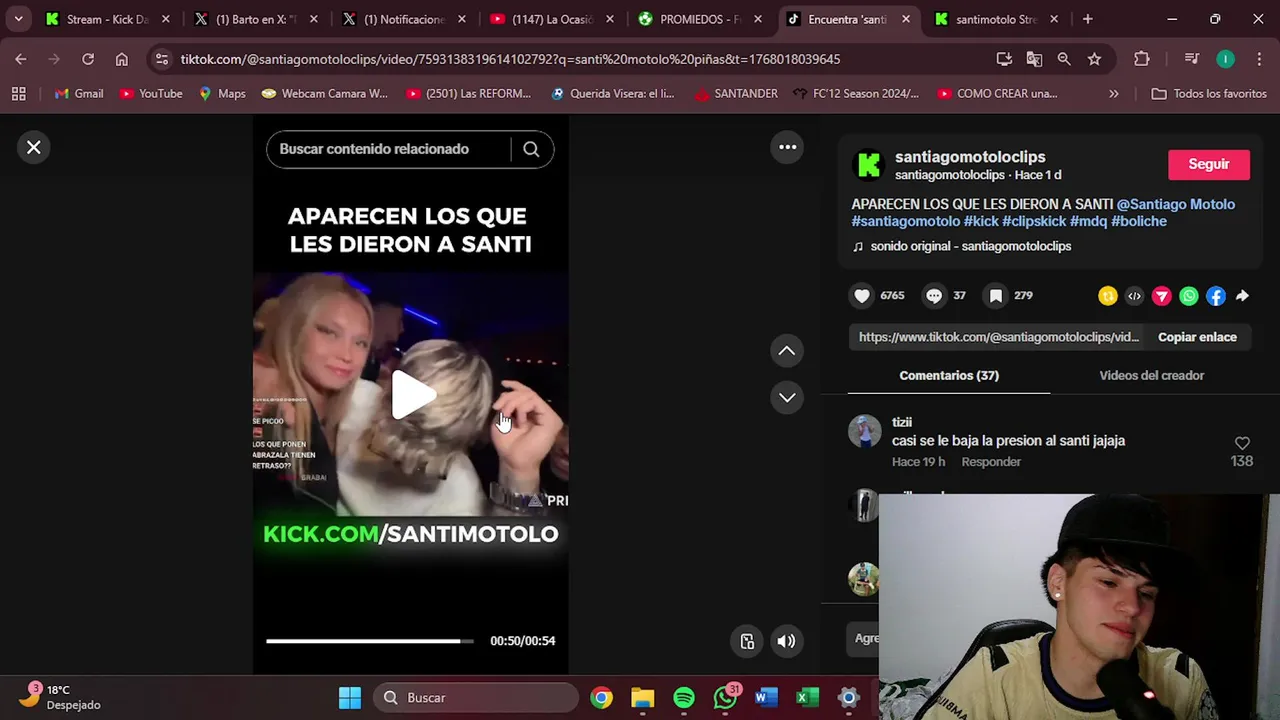Open the santiagomotoloclips profile avatar
The image size is (1280, 720).
tap(869, 165)
